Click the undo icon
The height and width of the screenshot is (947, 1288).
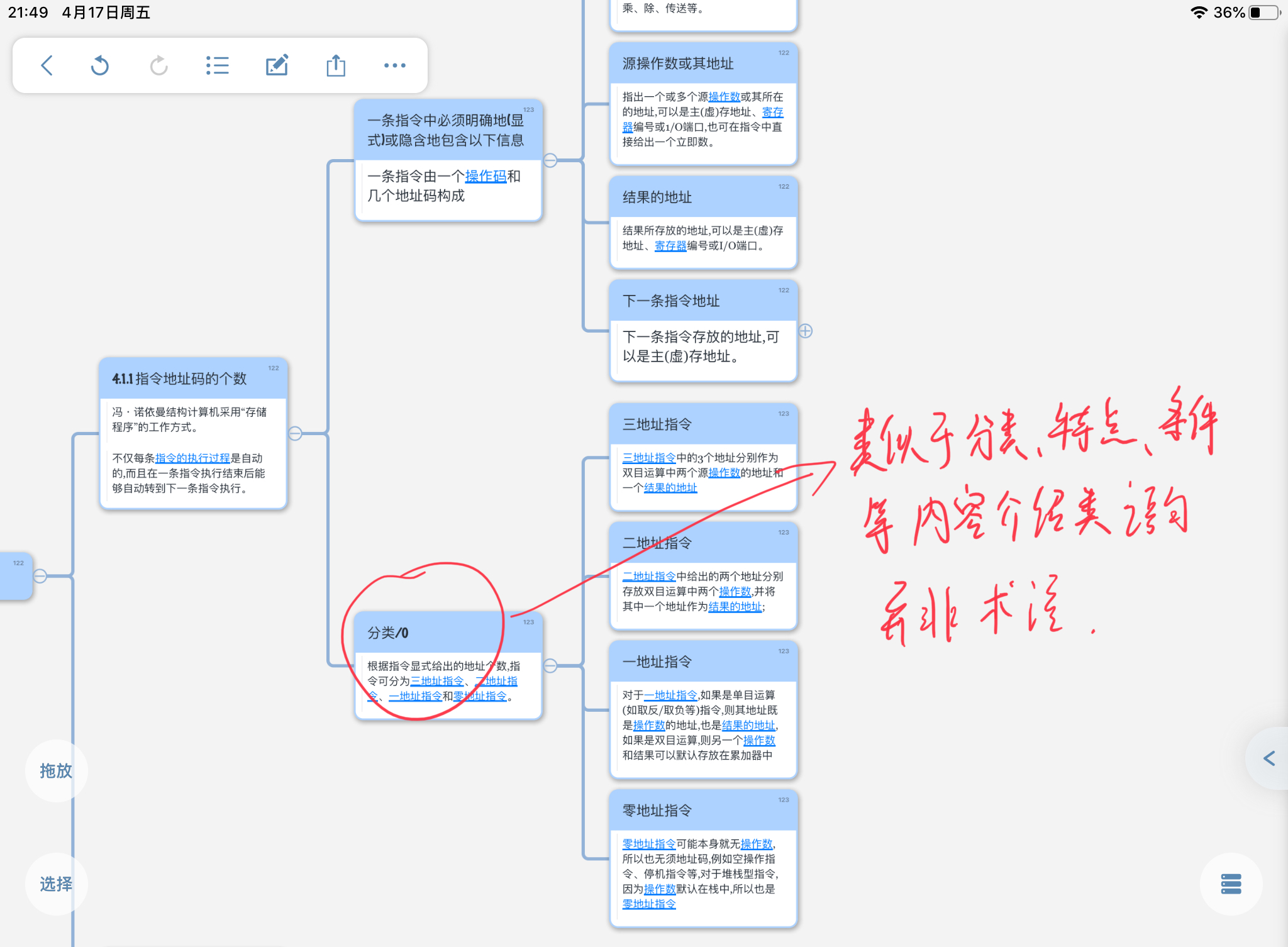point(100,65)
